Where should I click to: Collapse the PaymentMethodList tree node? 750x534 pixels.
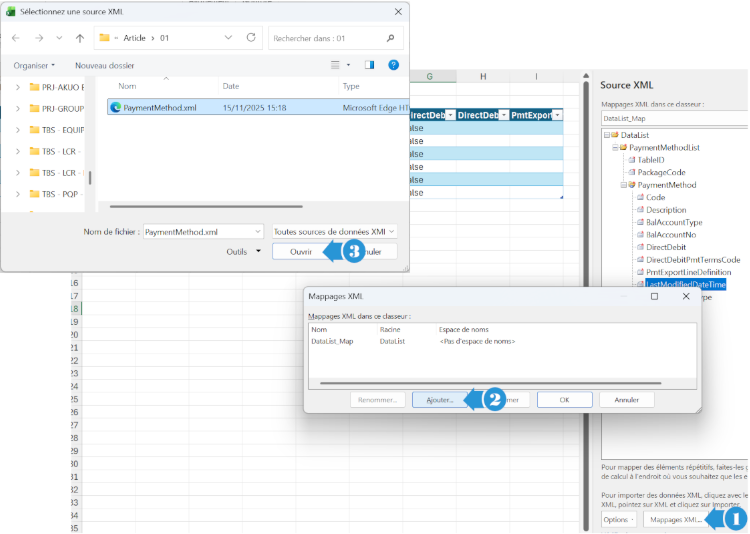pos(614,147)
